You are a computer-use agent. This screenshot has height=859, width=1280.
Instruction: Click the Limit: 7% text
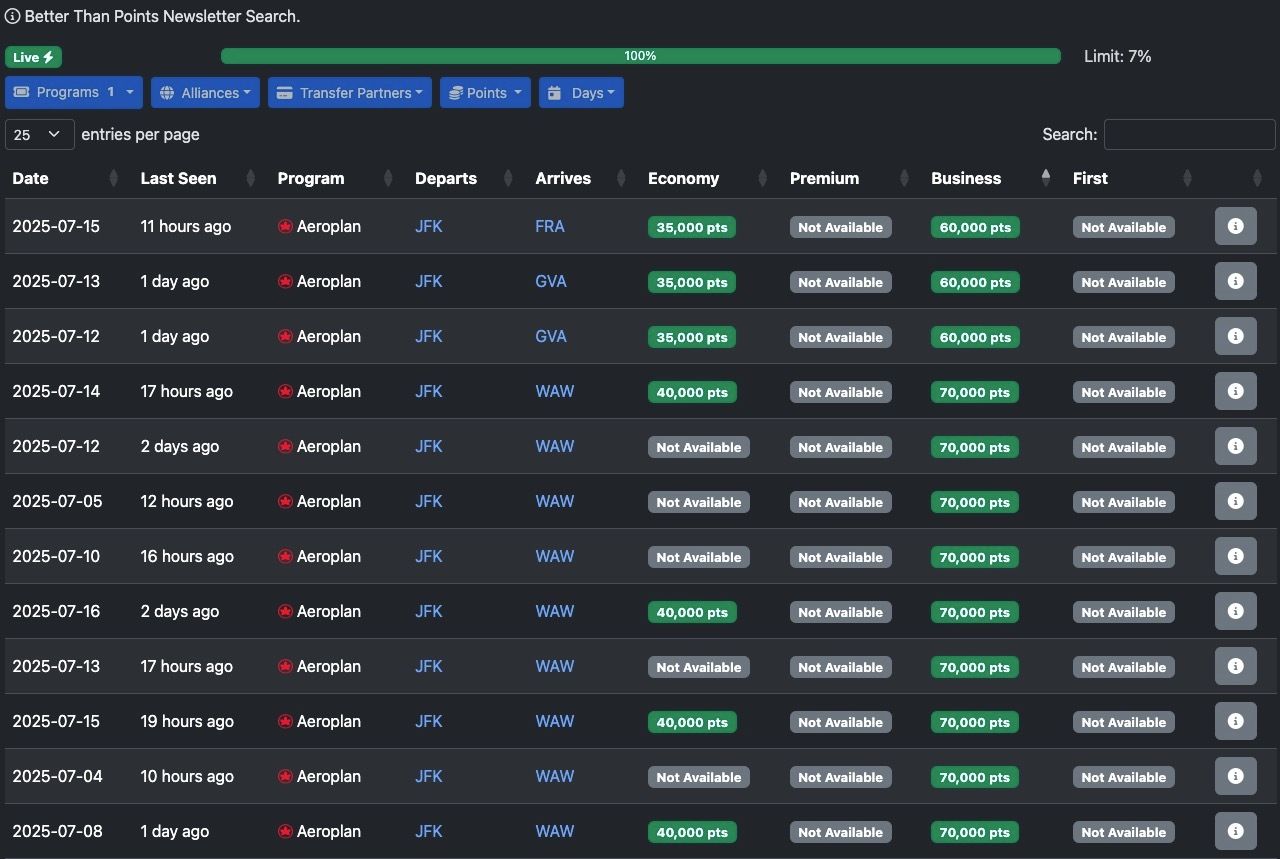[1118, 57]
